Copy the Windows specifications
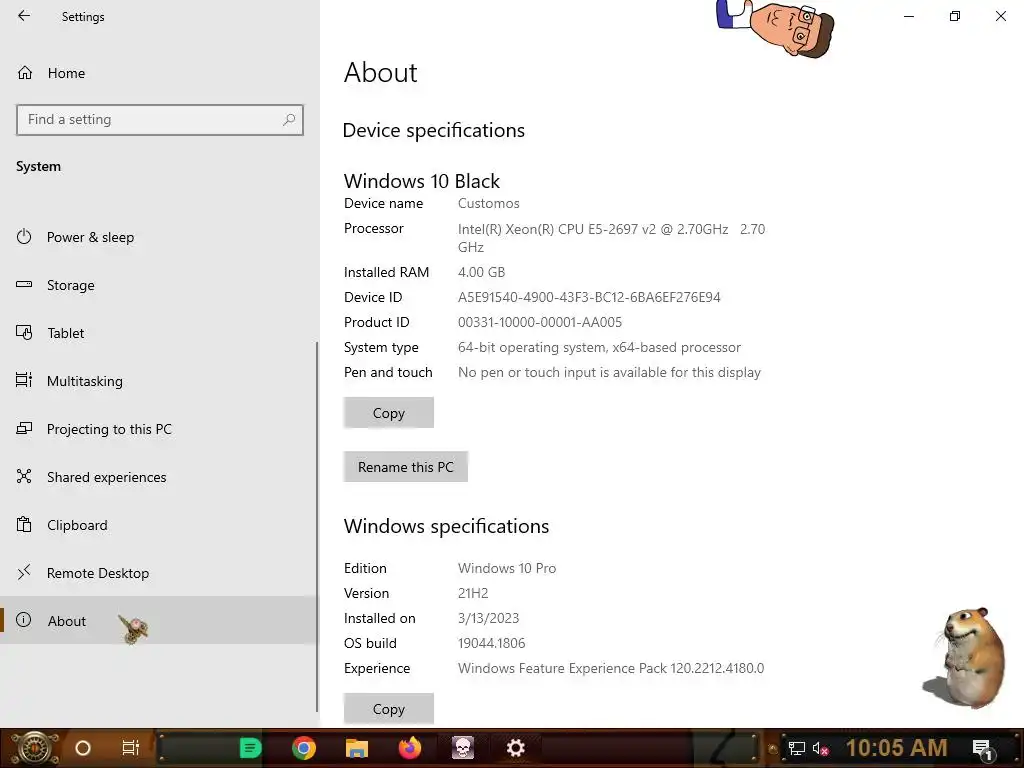 [389, 709]
